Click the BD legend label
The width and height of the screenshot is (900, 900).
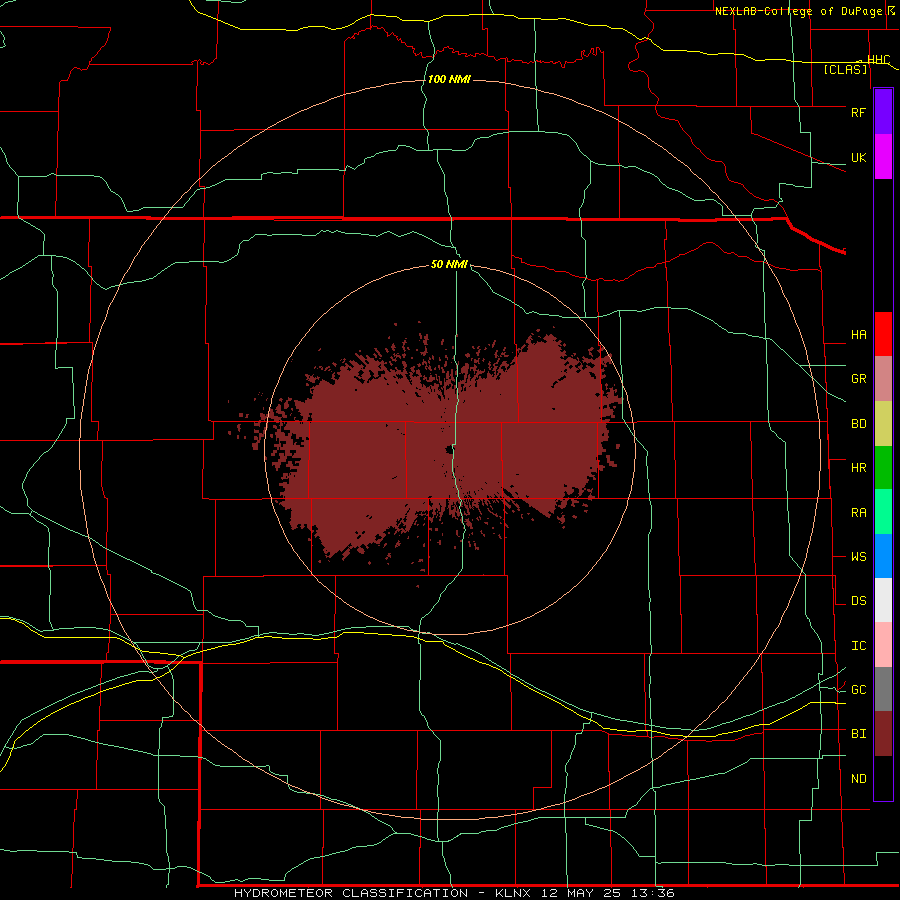[x=859, y=424]
